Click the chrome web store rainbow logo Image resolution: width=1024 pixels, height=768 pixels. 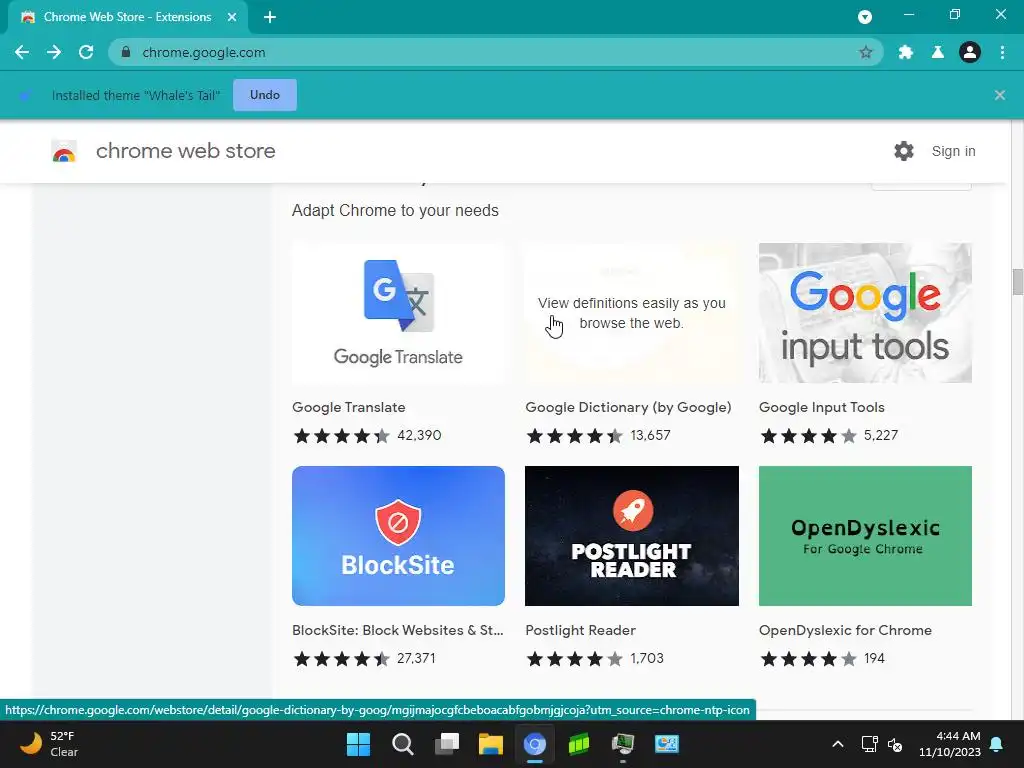tap(64, 152)
